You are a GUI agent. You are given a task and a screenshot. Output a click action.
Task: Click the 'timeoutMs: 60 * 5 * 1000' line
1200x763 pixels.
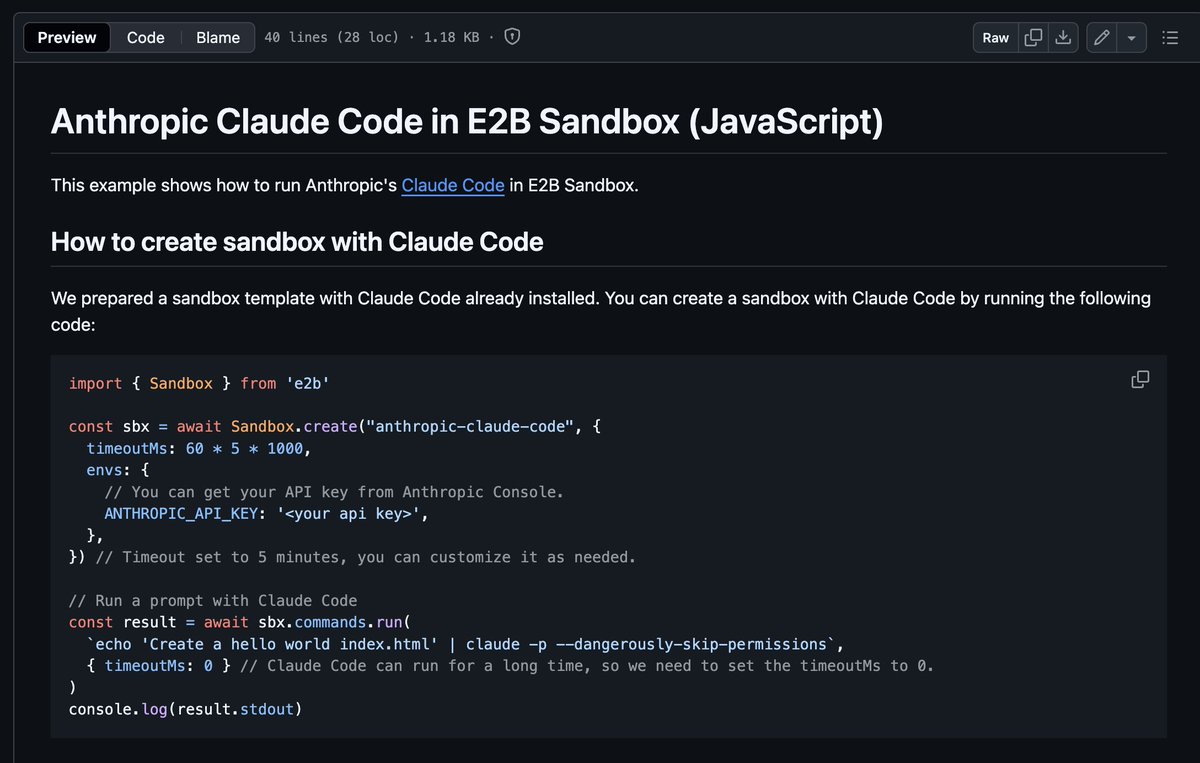(x=199, y=448)
